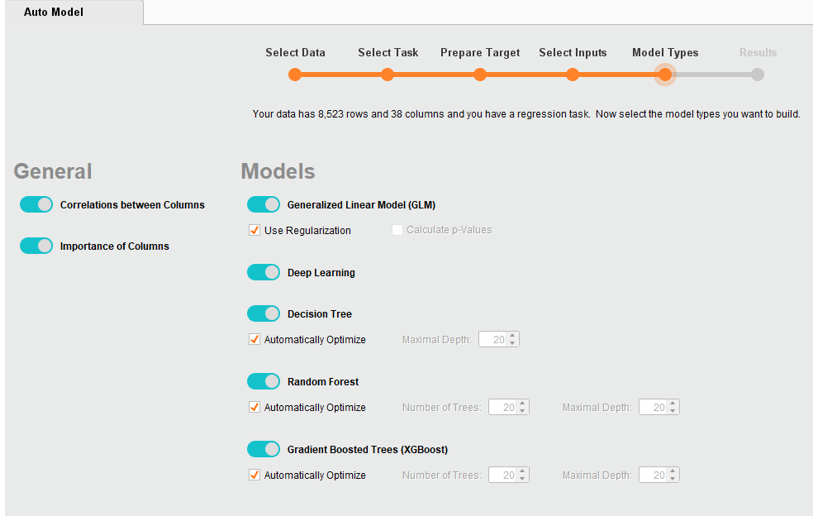819x521 pixels.
Task: Click the Results step label
Action: click(758, 53)
